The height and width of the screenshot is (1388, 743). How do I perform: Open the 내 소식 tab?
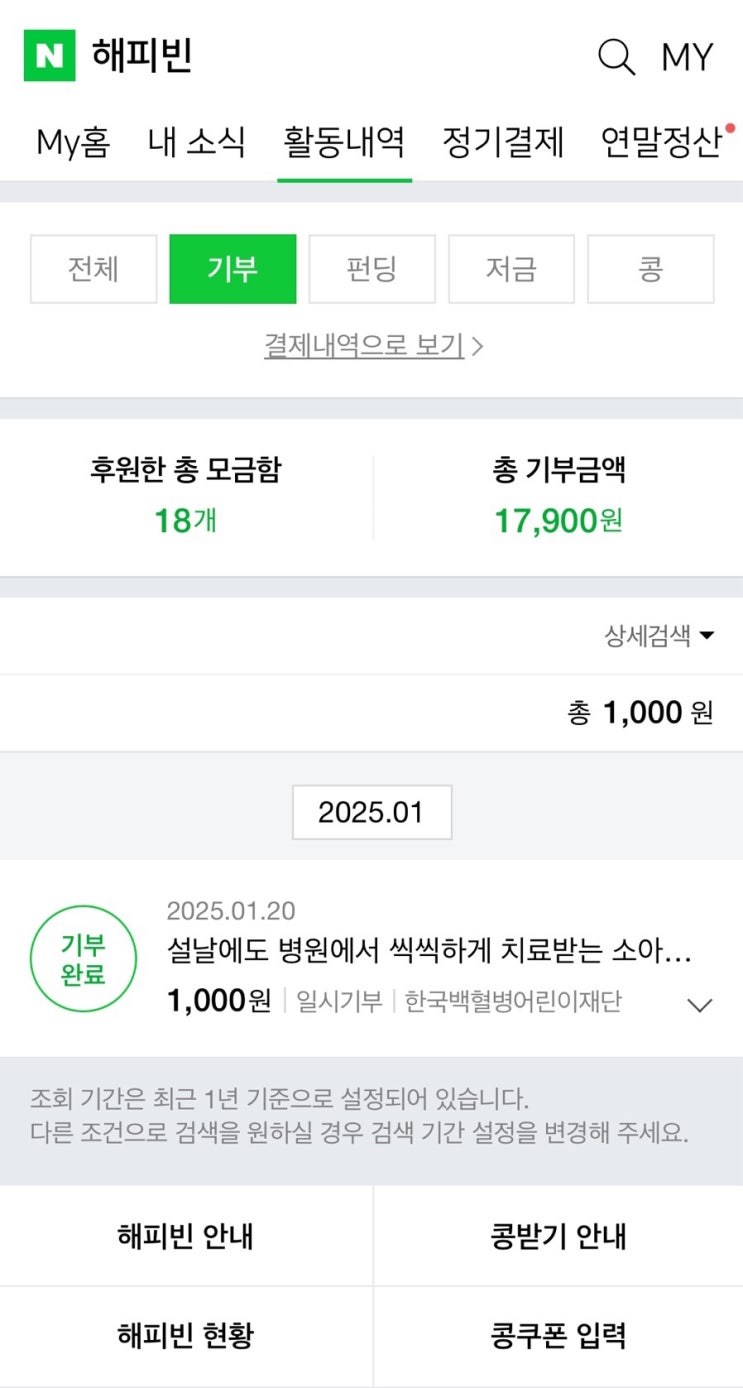coord(196,142)
